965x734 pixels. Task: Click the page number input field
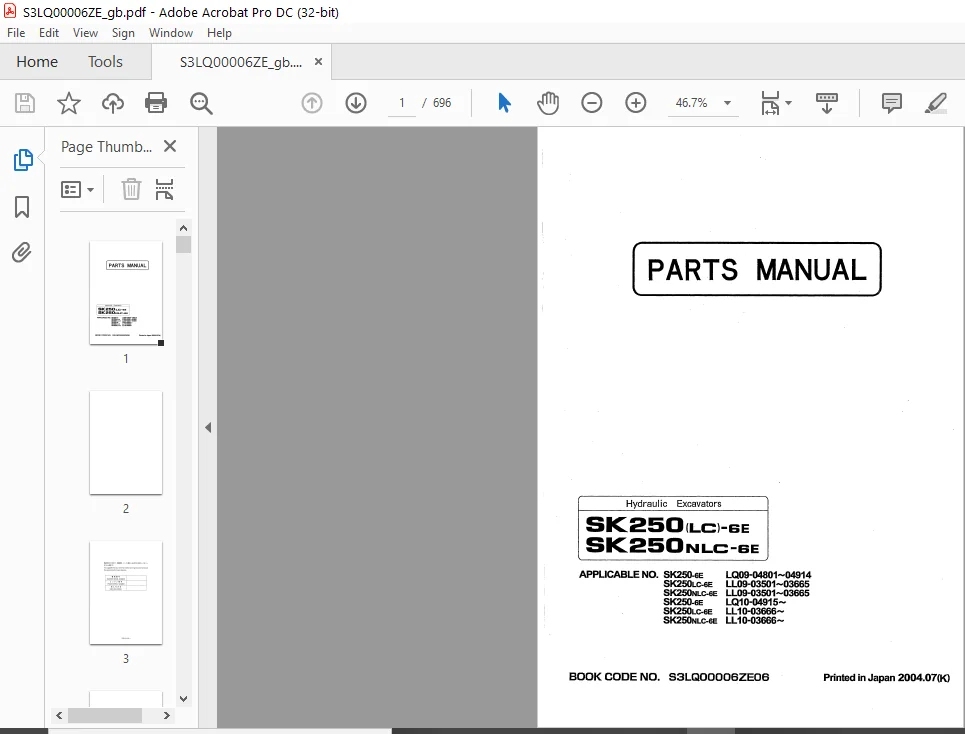[402, 103]
